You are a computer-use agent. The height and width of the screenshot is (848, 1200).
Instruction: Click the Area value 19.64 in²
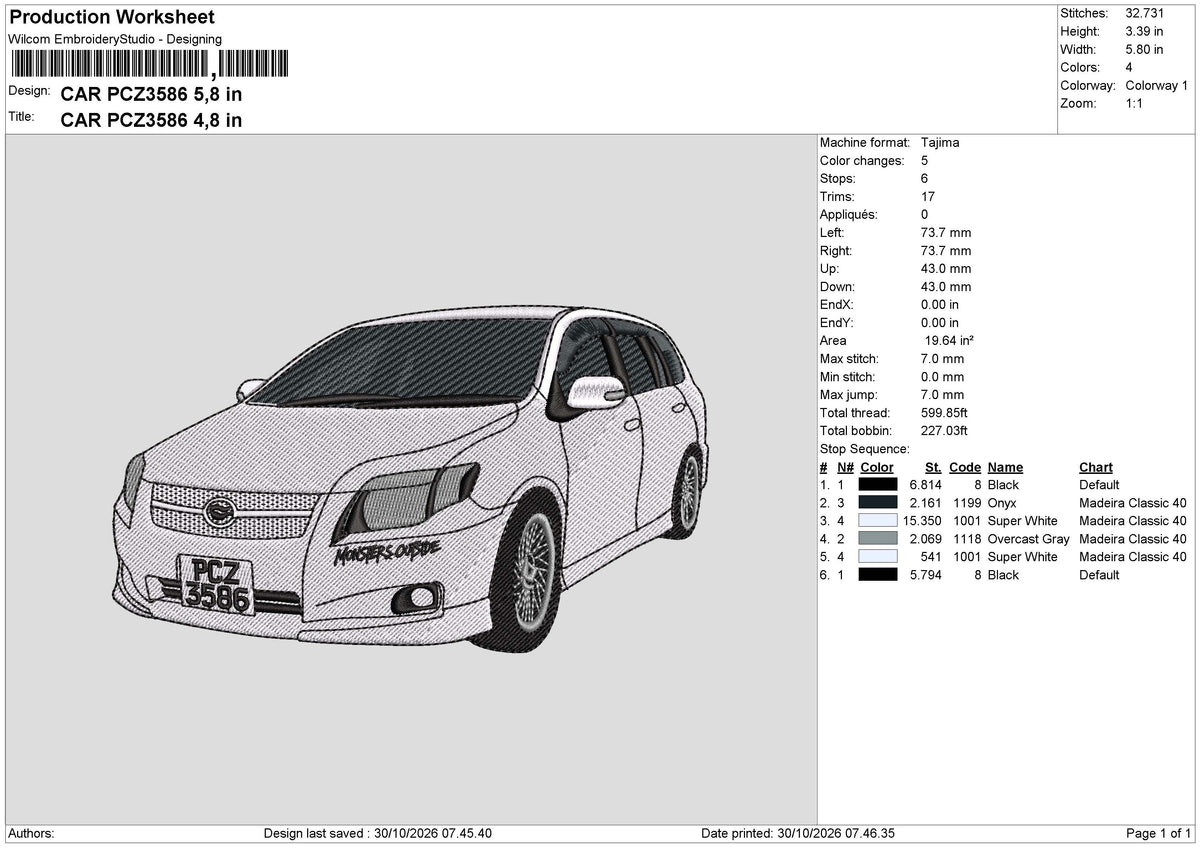[x=949, y=340]
